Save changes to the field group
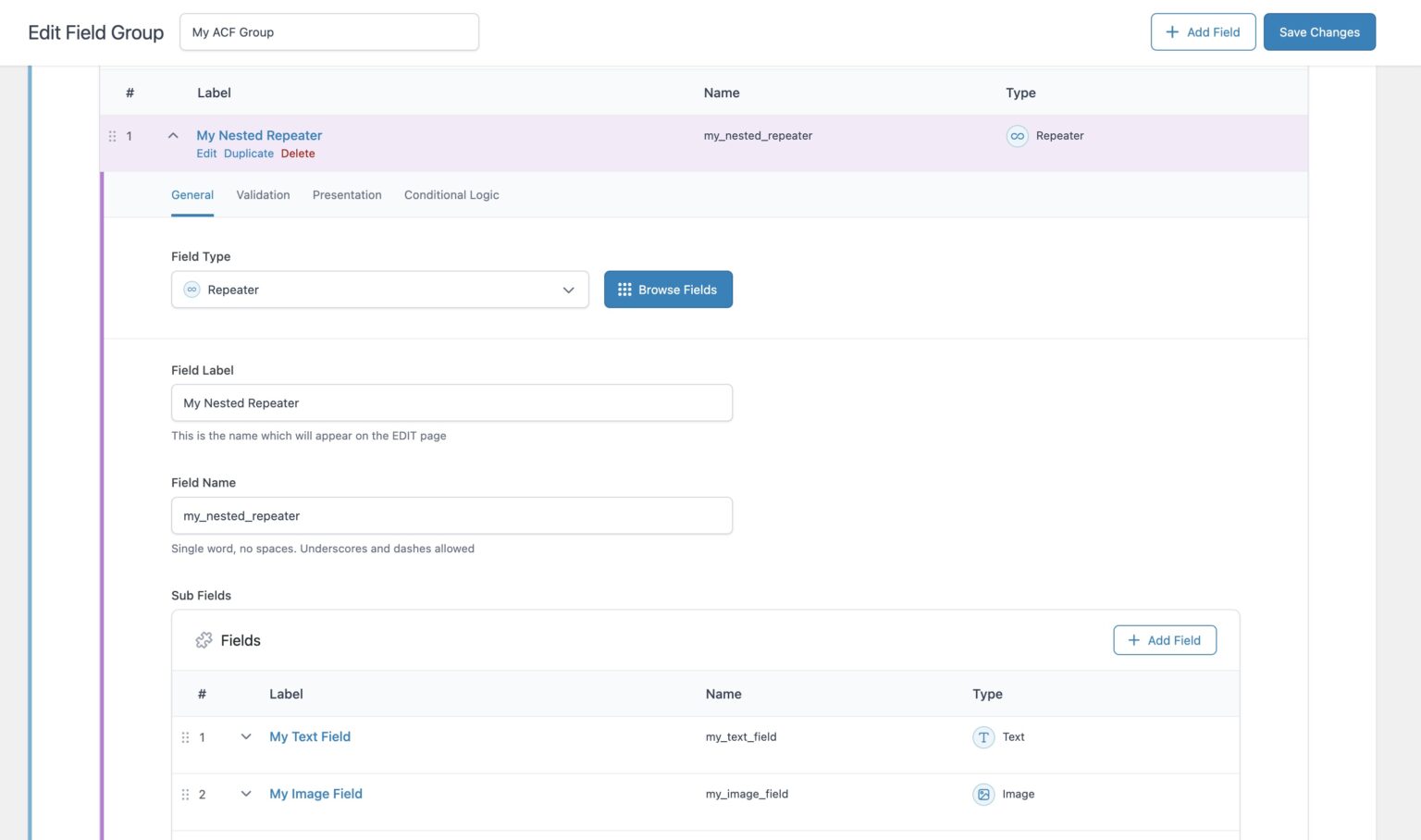The image size is (1421, 840). 1318,31
